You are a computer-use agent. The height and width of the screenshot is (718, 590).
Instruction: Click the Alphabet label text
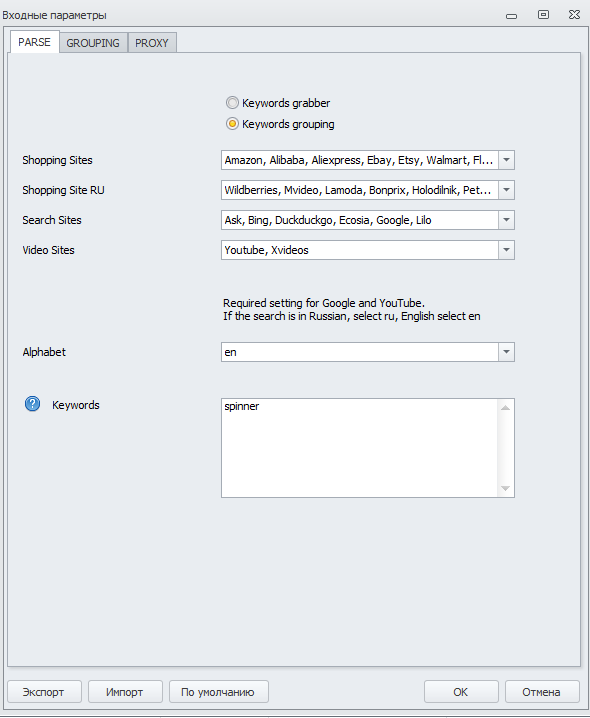44,352
